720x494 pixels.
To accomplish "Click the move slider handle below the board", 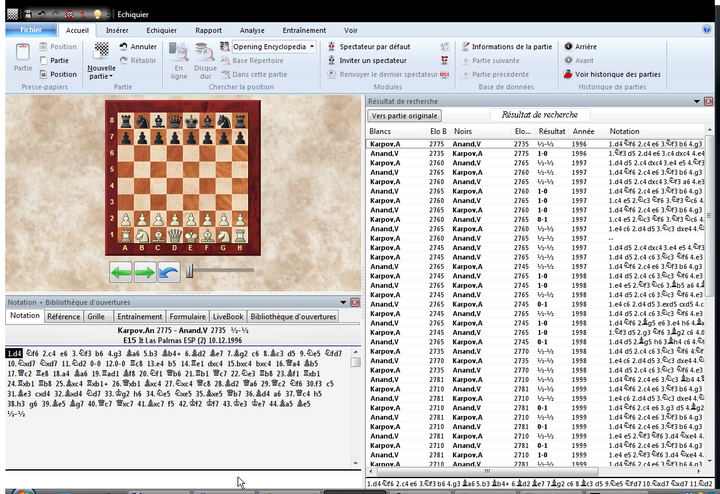I will coord(189,271).
